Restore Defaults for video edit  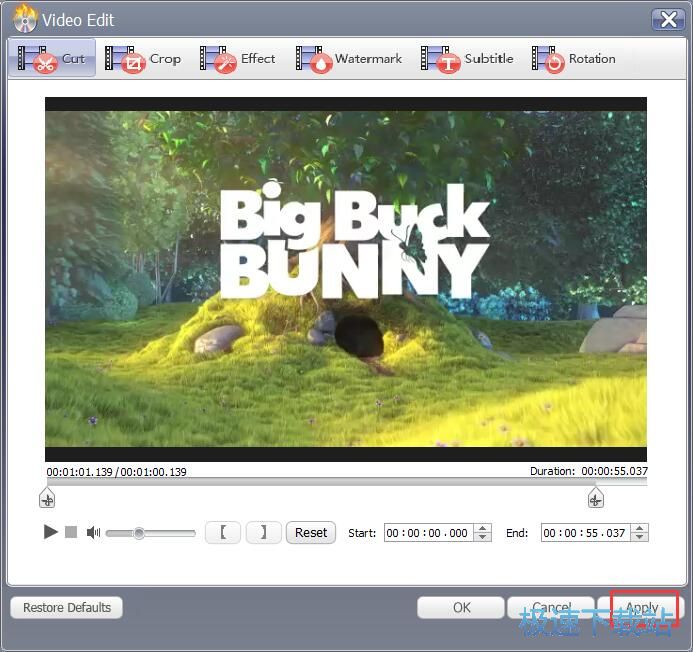click(66, 607)
